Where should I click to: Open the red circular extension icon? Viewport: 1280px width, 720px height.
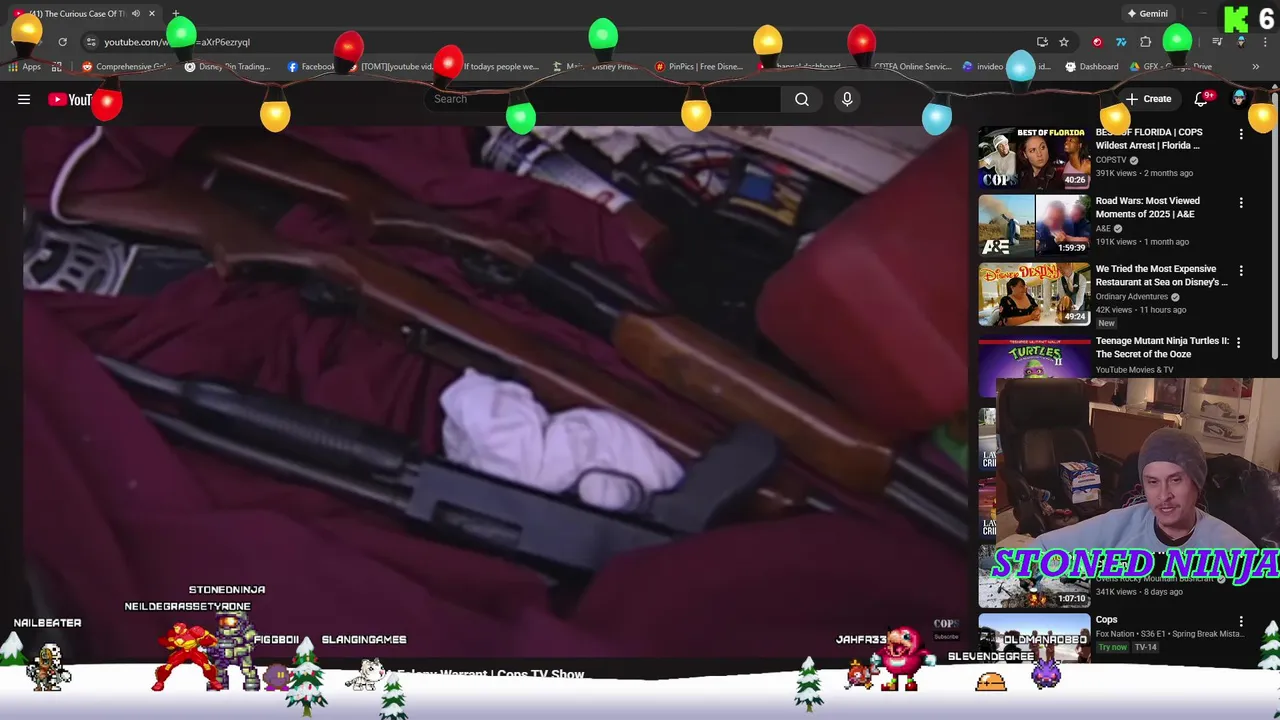[x=1097, y=42]
